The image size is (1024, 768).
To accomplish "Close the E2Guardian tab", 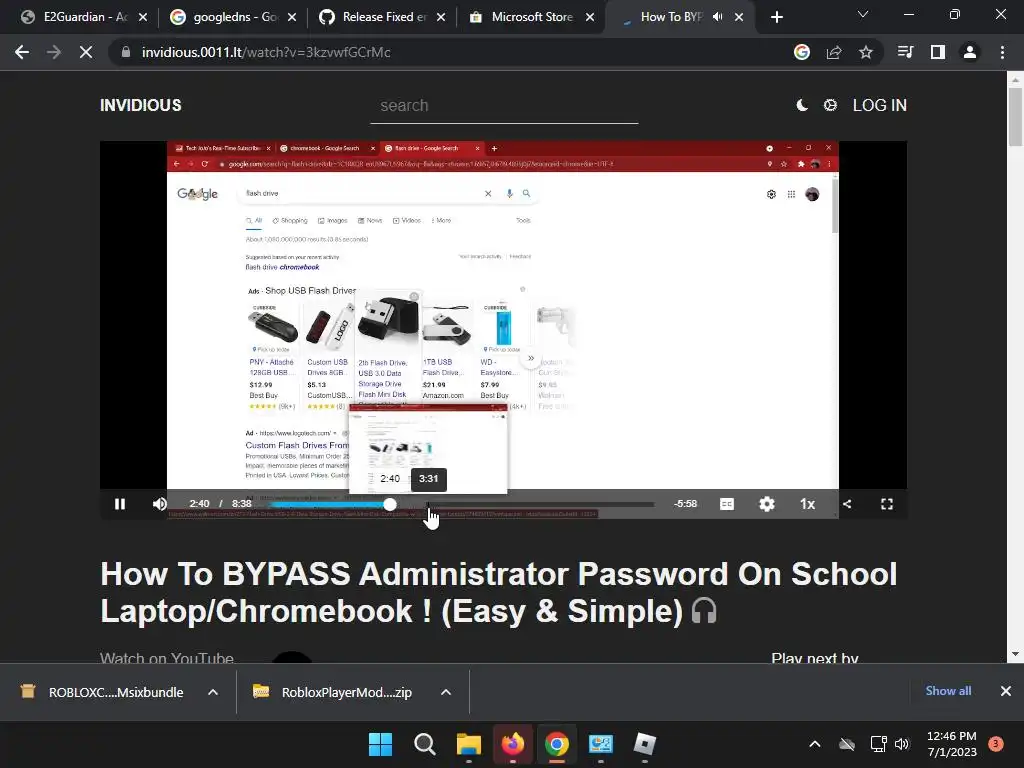I will click(x=143, y=17).
